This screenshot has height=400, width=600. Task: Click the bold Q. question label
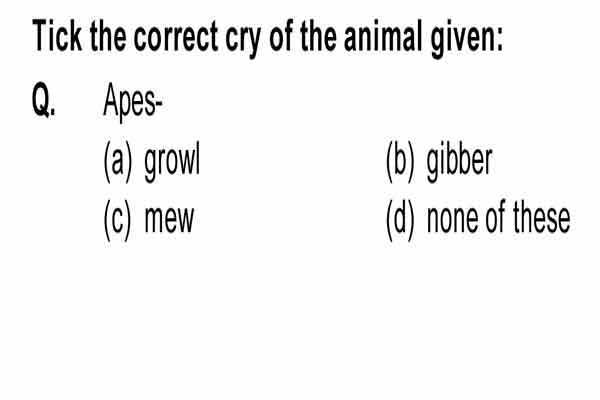(44, 100)
